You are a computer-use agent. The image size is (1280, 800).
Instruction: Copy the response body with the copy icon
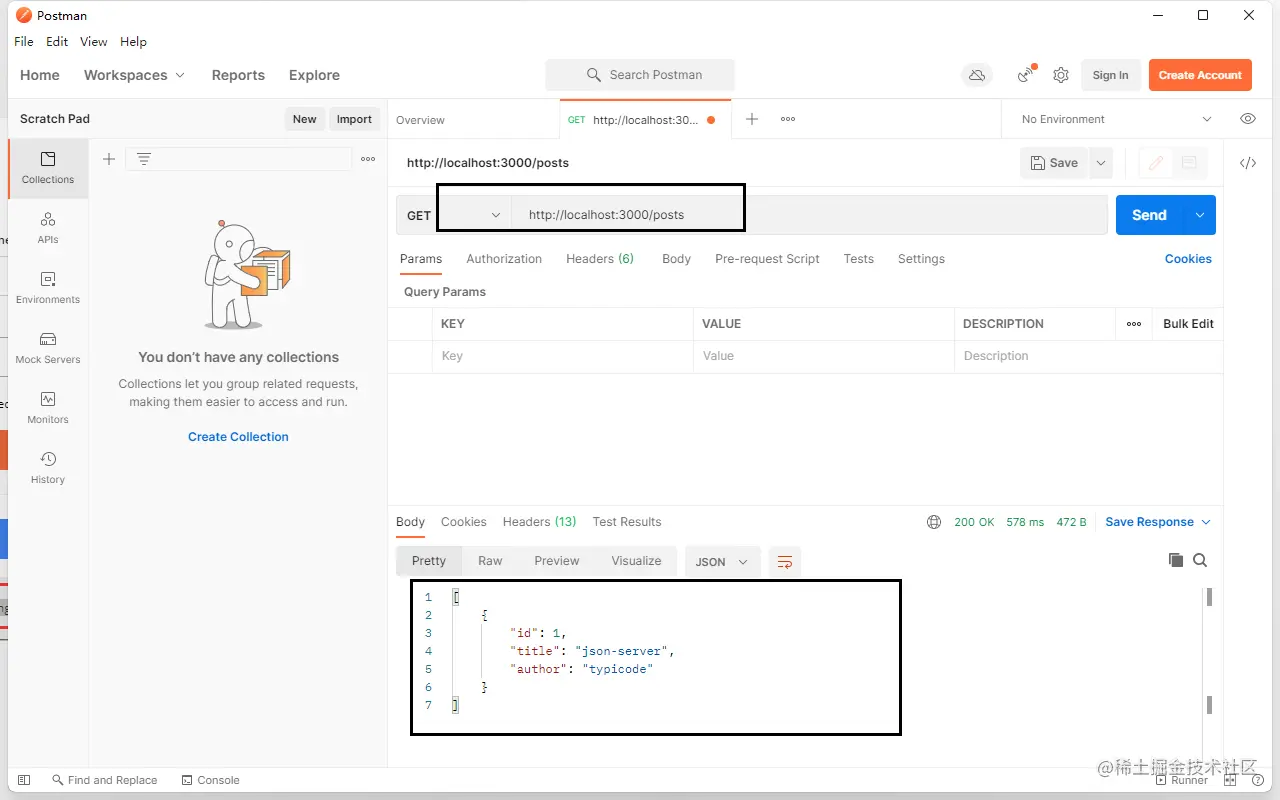pyautogui.click(x=1176, y=560)
